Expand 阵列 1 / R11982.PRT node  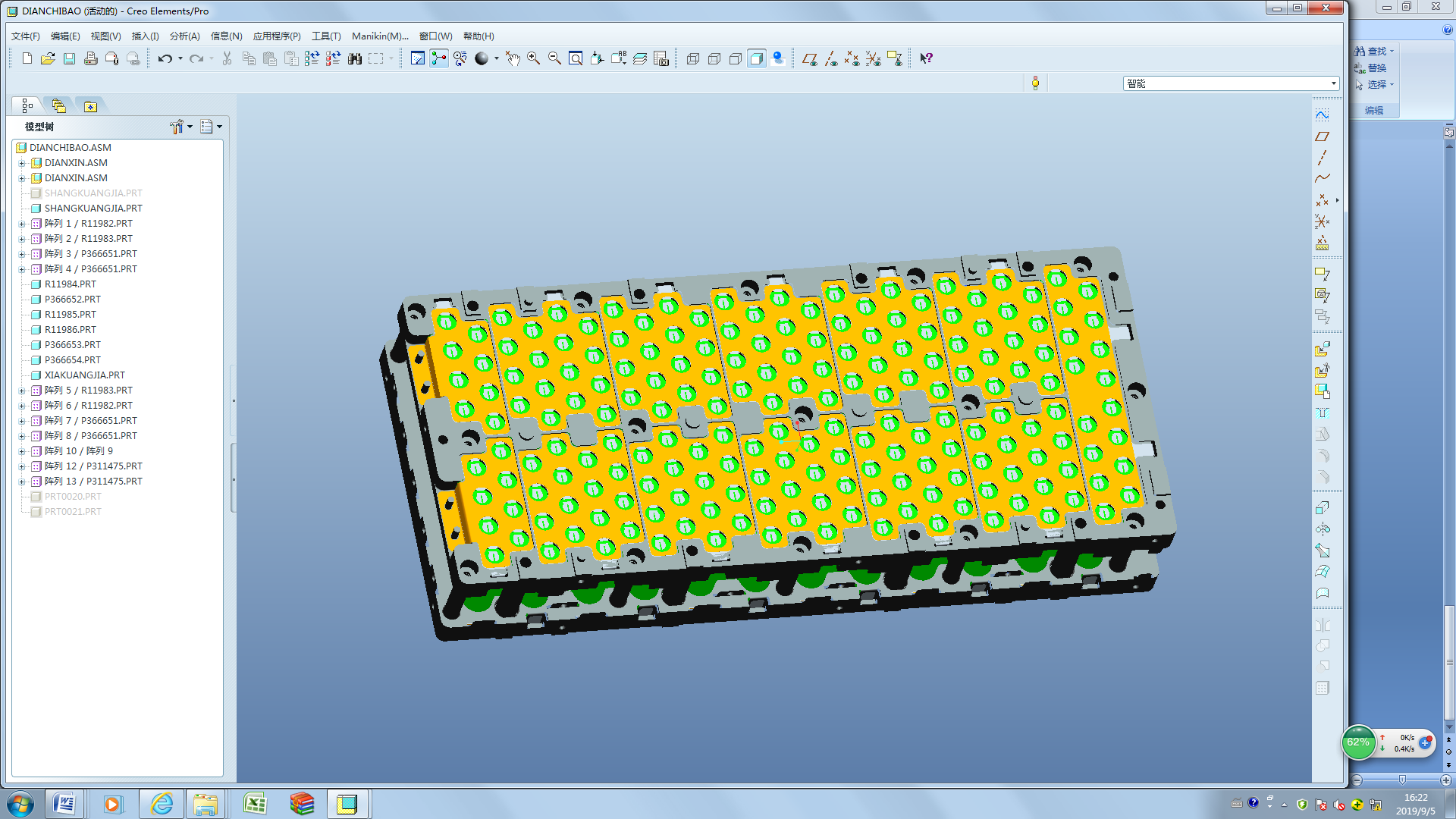click(x=22, y=224)
